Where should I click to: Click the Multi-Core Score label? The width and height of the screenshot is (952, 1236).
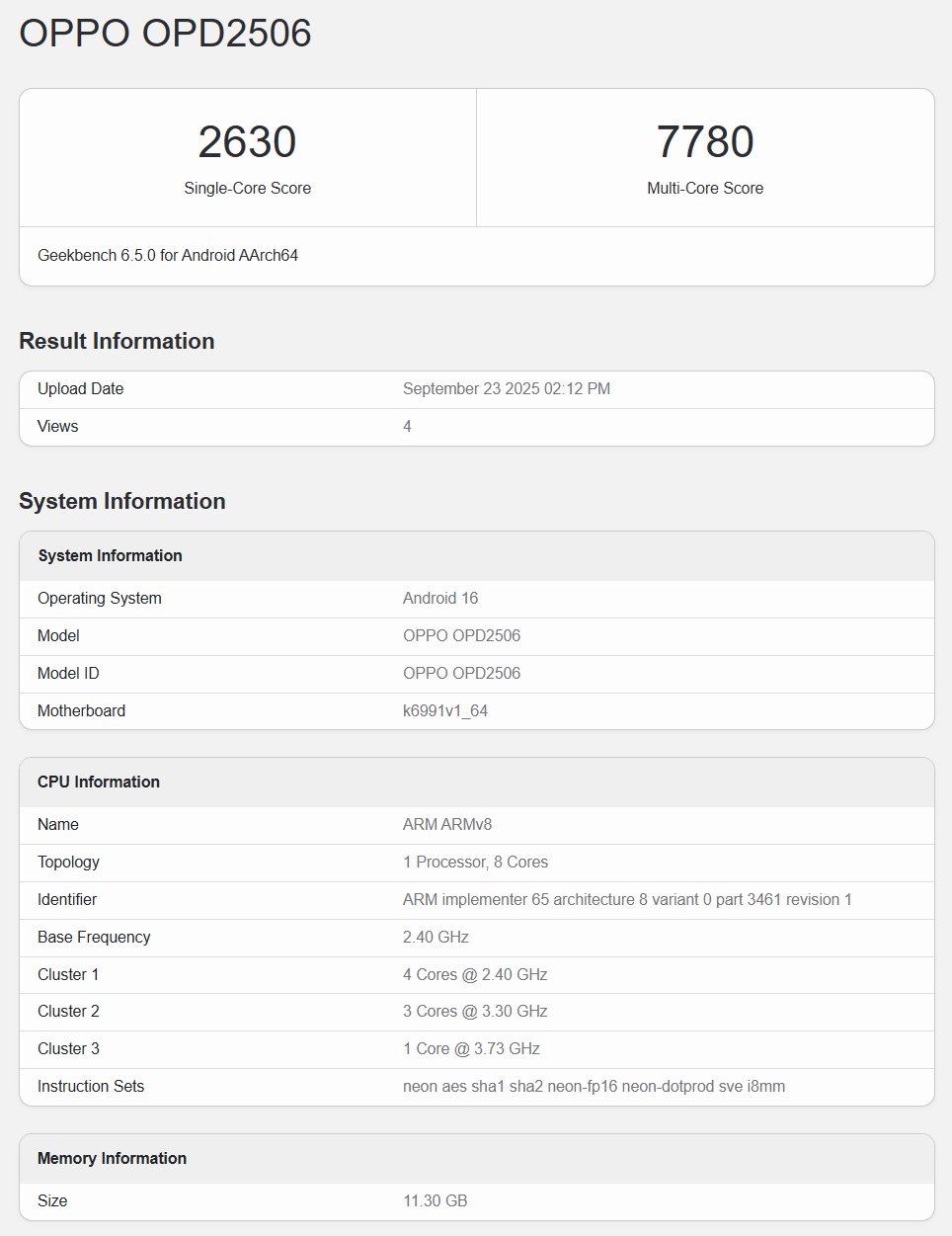[x=704, y=188]
